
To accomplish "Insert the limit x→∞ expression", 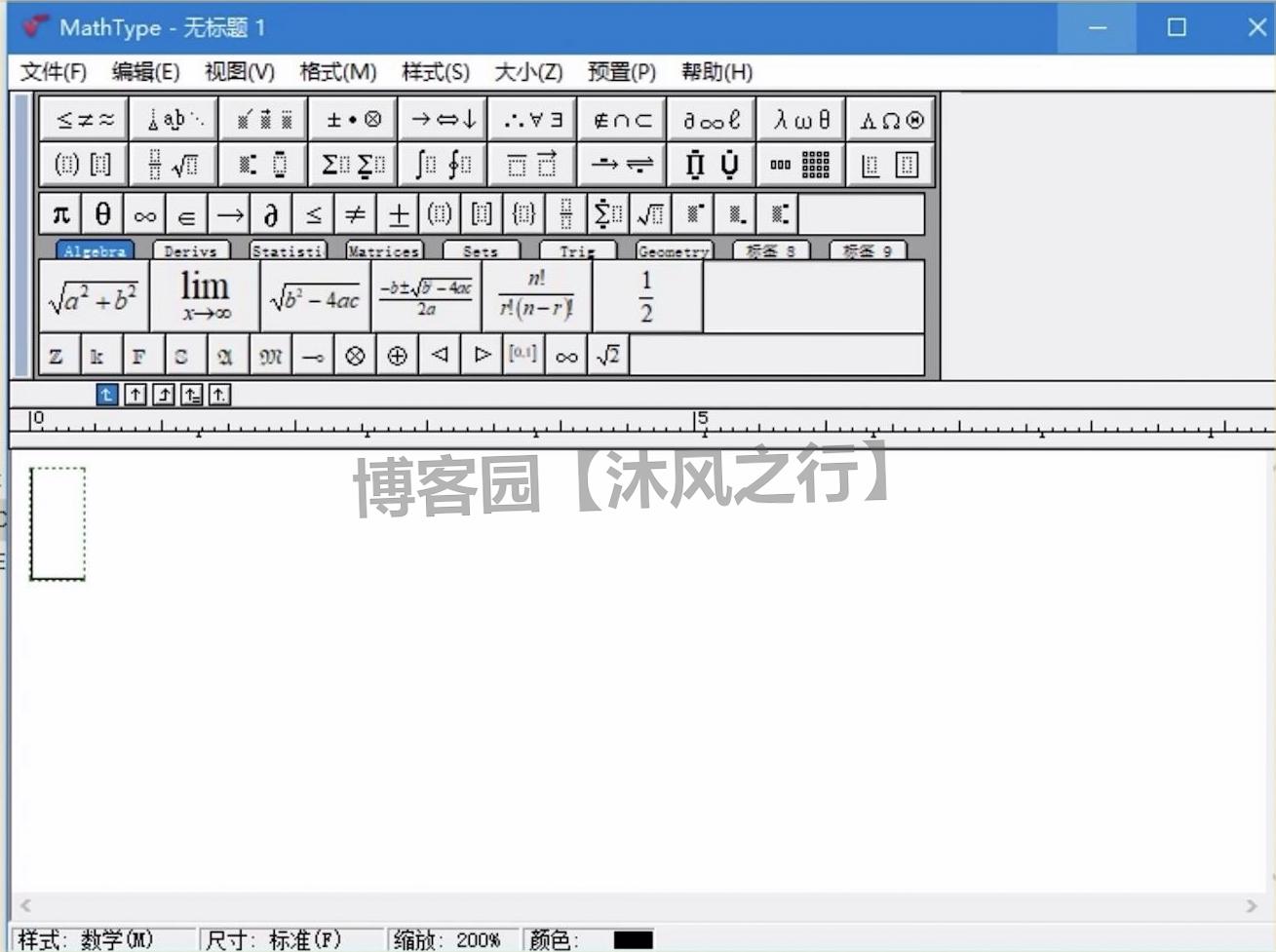I will coord(205,296).
